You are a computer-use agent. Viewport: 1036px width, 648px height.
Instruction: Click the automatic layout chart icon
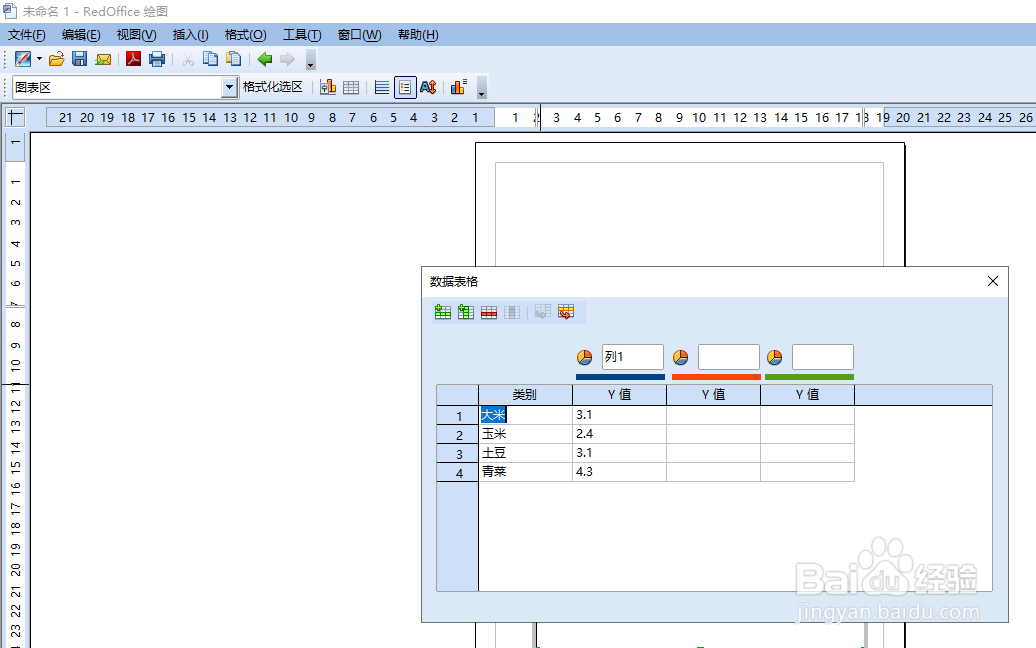click(459, 87)
